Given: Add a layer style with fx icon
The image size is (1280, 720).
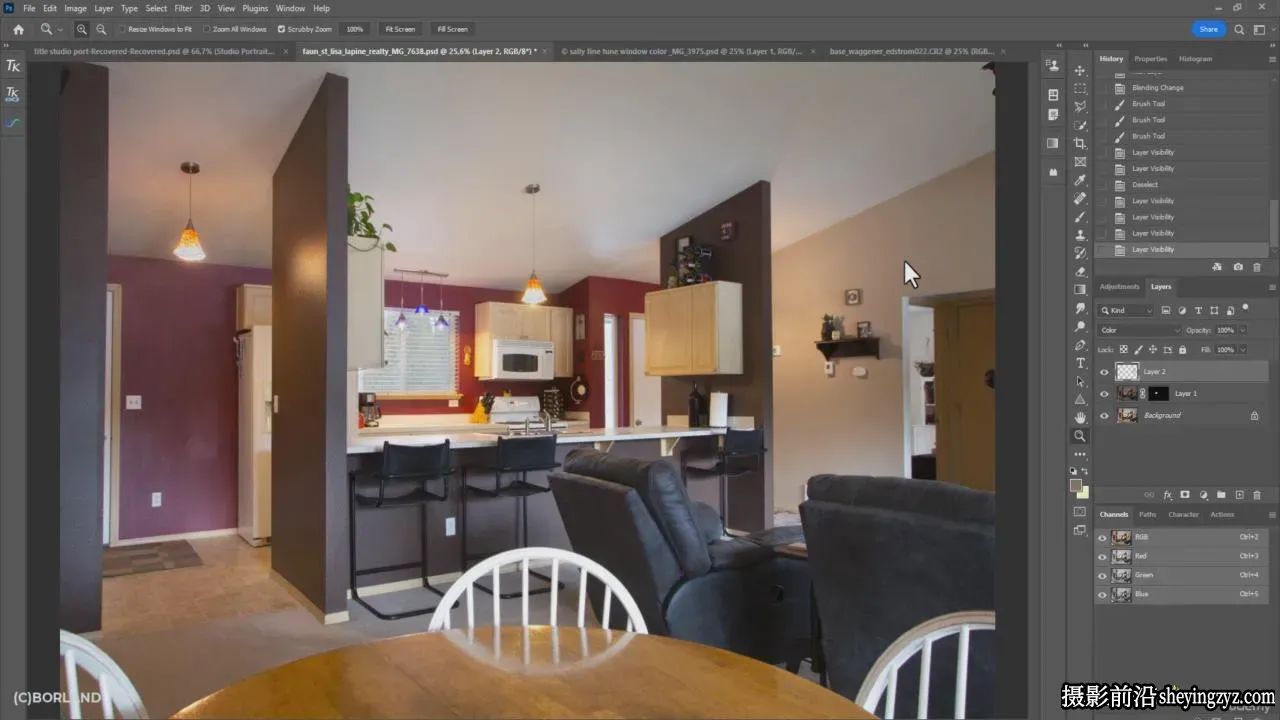Looking at the screenshot, I should [1167, 494].
